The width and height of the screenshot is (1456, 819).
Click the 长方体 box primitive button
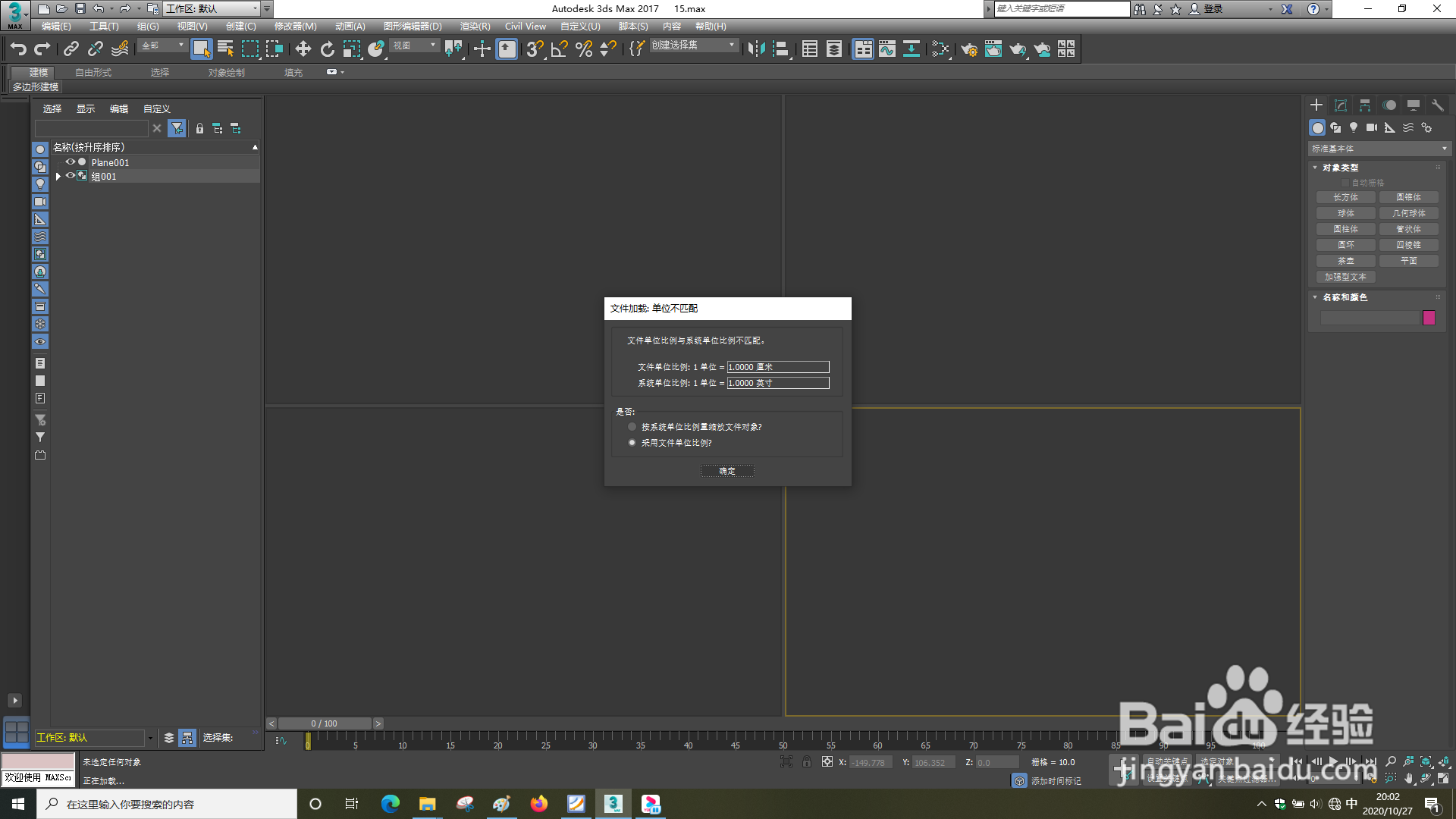tap(1345, 197)
